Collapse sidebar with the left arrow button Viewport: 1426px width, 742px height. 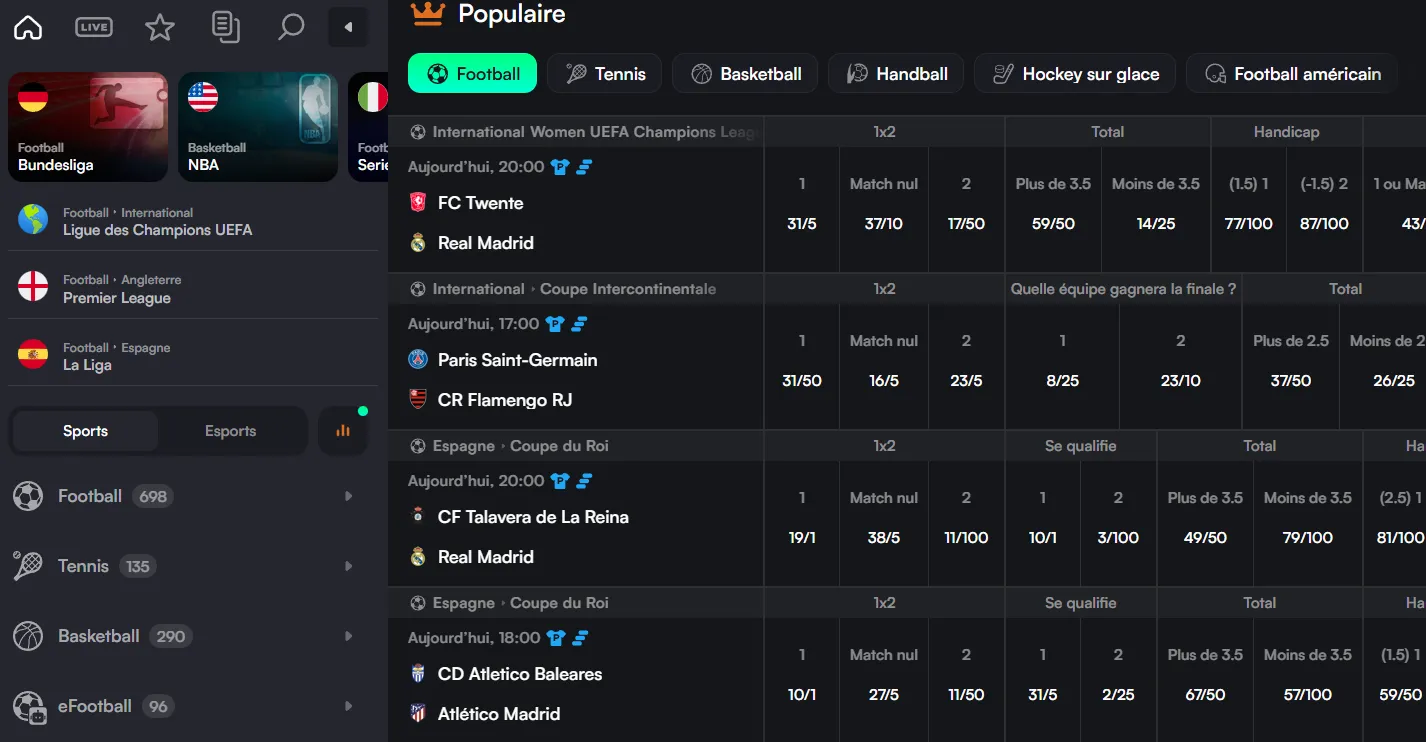tap(348, 28)
